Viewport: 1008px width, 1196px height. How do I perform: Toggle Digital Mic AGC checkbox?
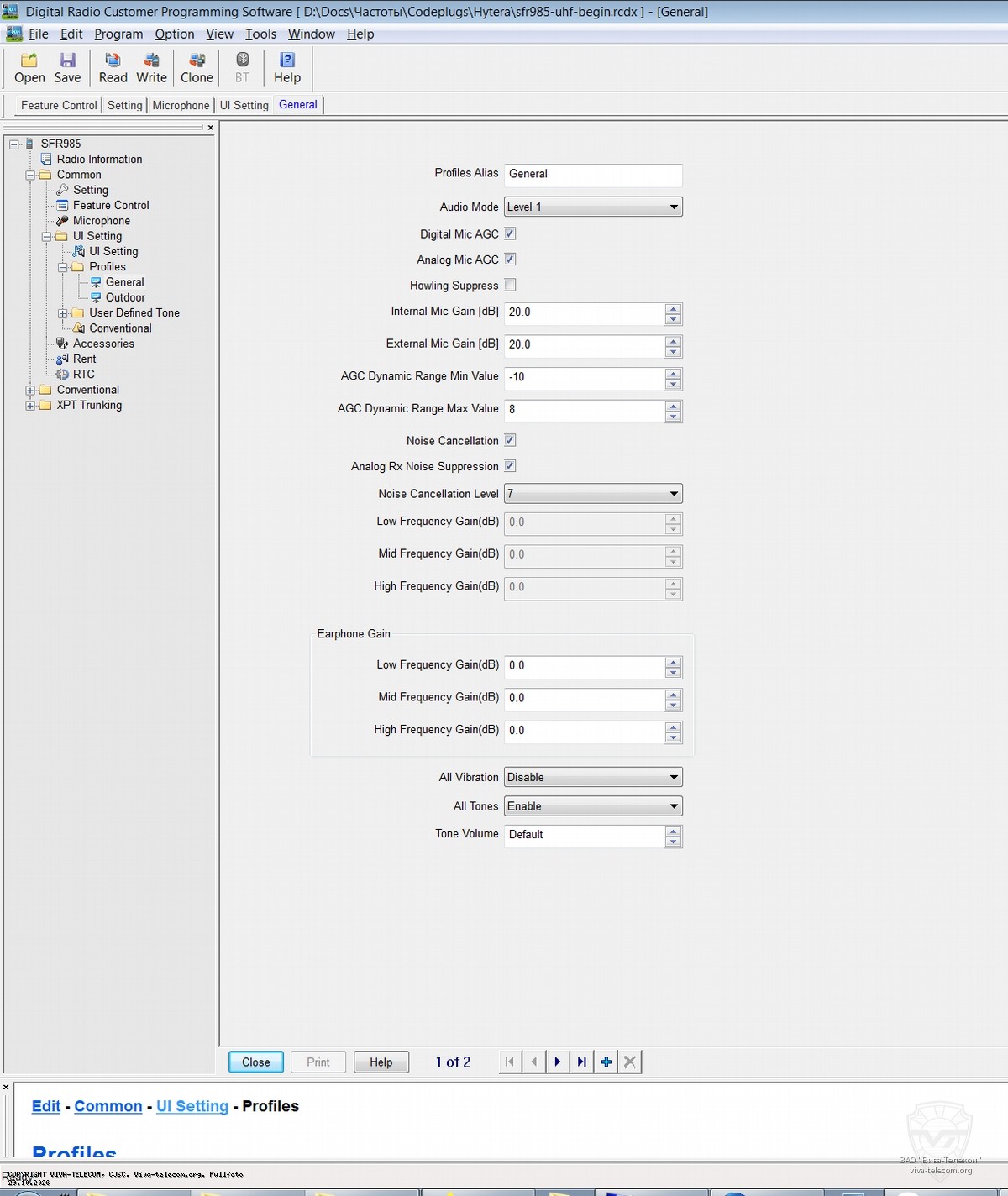point(510,233)
